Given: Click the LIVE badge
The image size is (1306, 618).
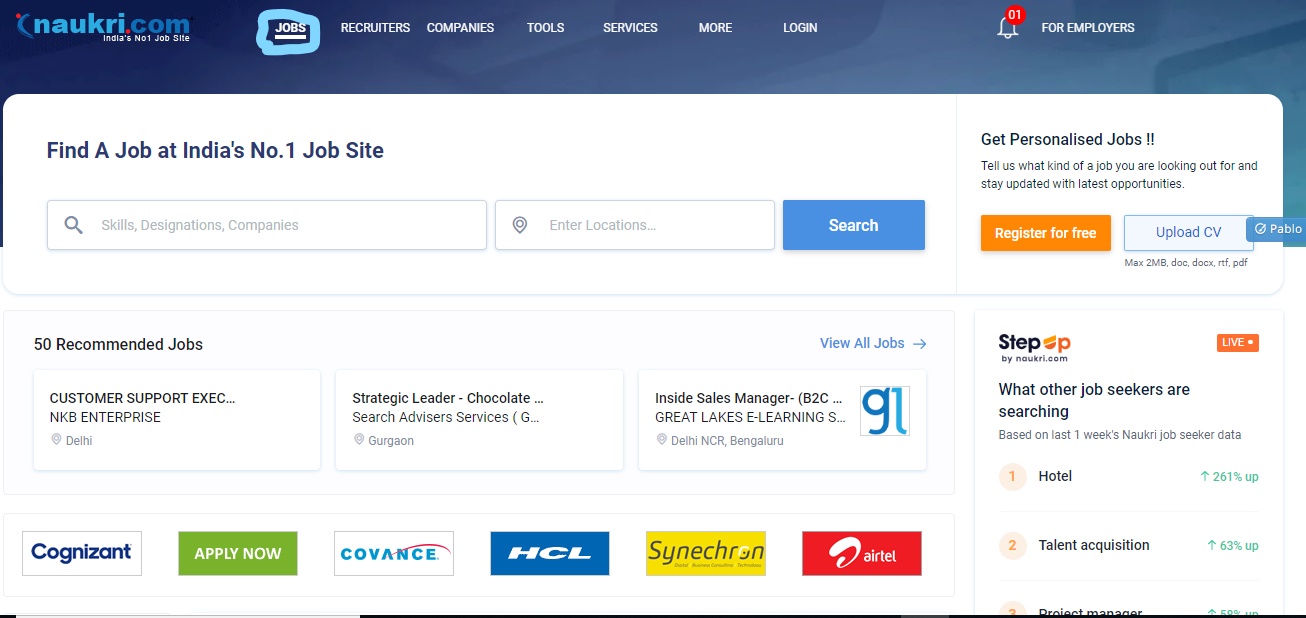Looking at the screenshot, I should click(x=1238, y=342).
